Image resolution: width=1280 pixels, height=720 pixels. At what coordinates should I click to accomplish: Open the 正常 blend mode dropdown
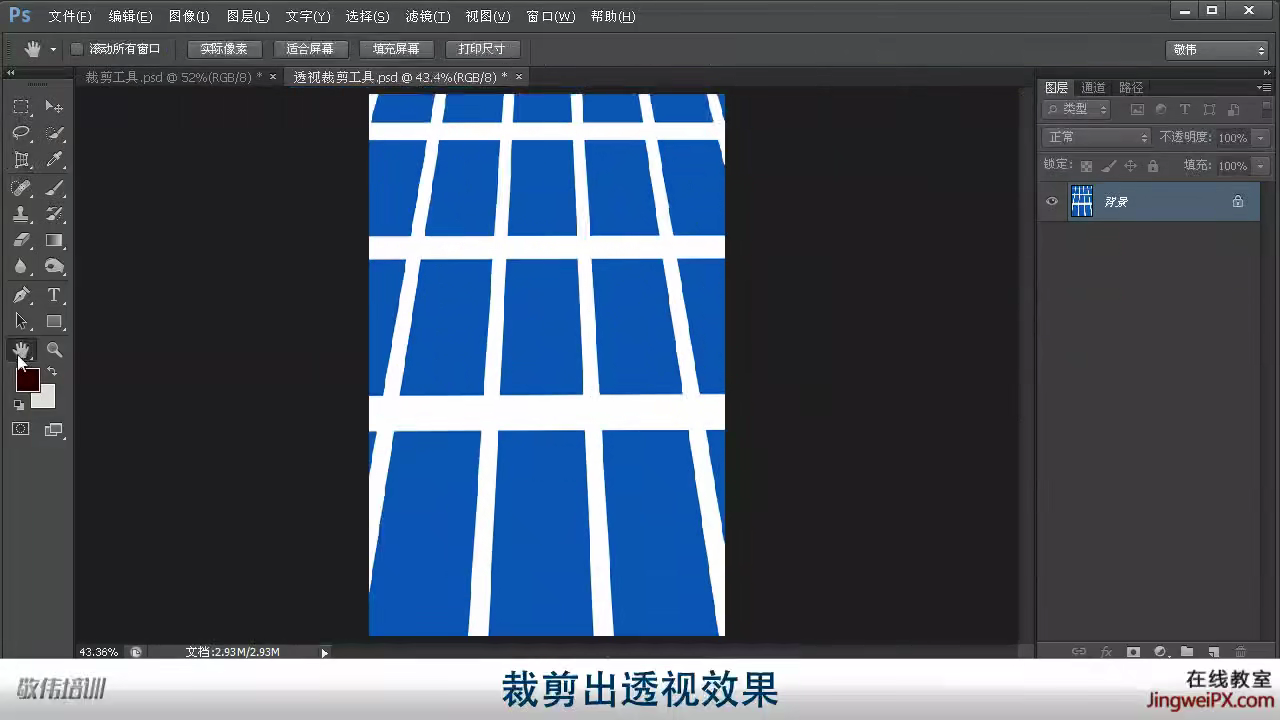coord(1097,137)
